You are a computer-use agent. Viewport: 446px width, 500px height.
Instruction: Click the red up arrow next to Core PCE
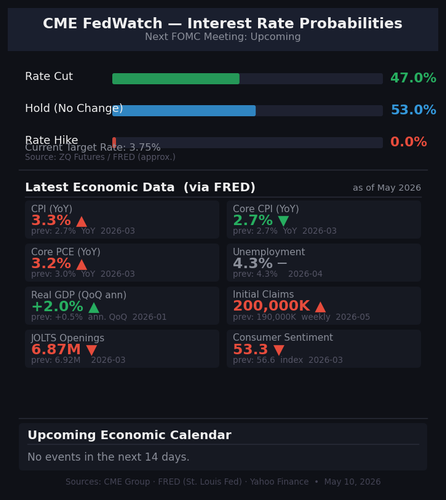tap(82, 264)
